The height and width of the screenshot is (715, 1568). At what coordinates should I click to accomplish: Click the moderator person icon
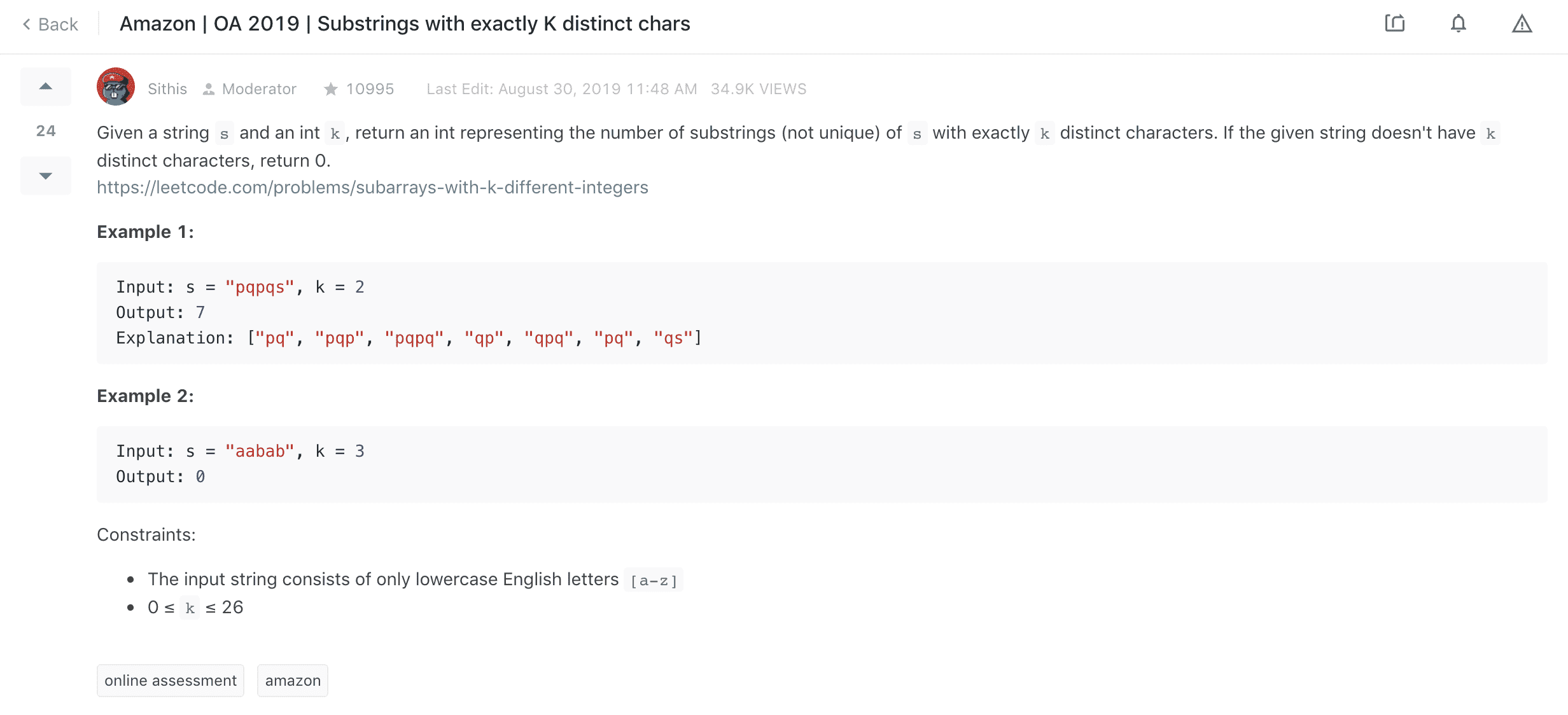pyautogui.click(x=208, y=89)
